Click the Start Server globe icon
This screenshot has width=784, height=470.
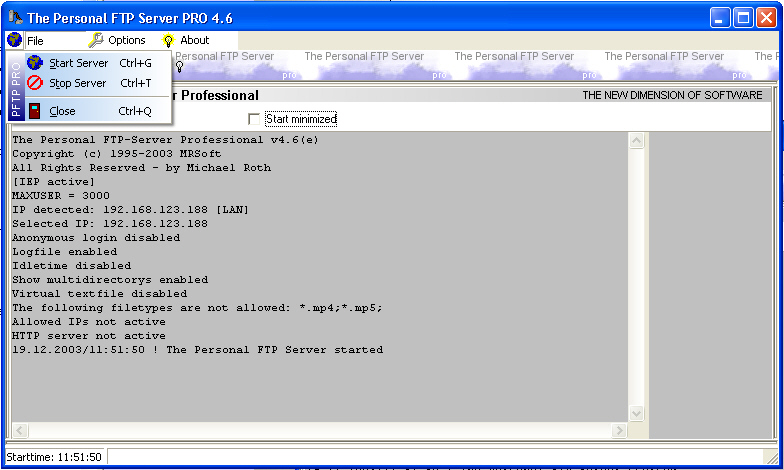click(x=34, y=63)
